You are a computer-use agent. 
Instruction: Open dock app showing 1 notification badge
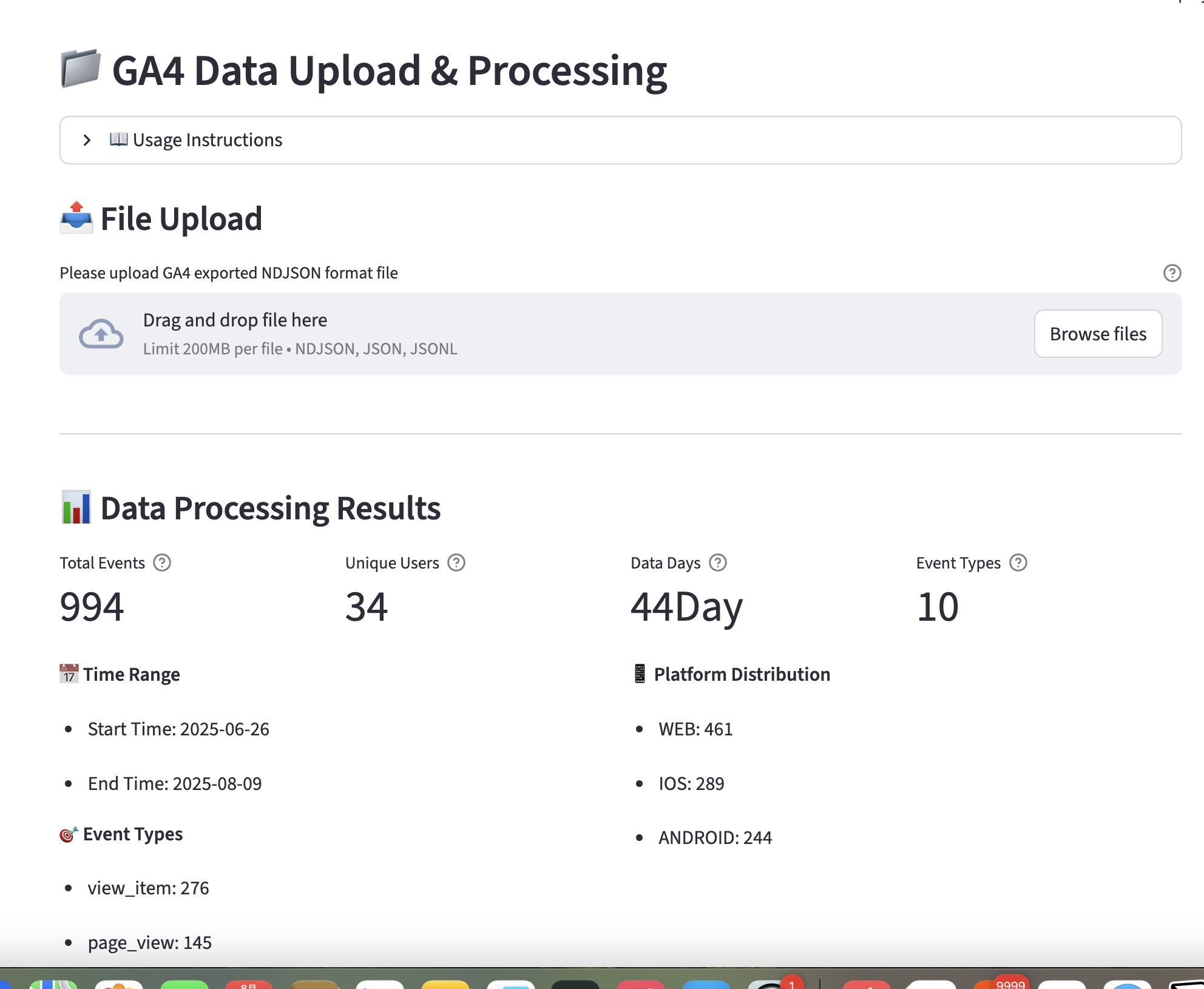771,984
